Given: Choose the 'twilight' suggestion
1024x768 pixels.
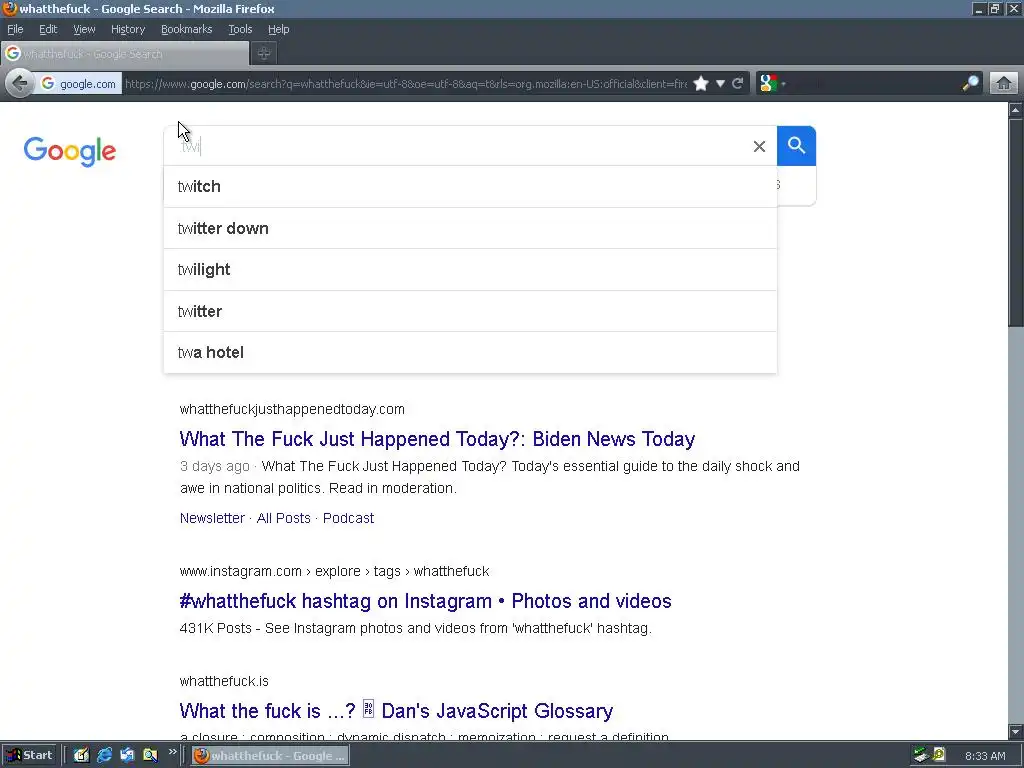Looking at the screenshot, I should point(470,270).
